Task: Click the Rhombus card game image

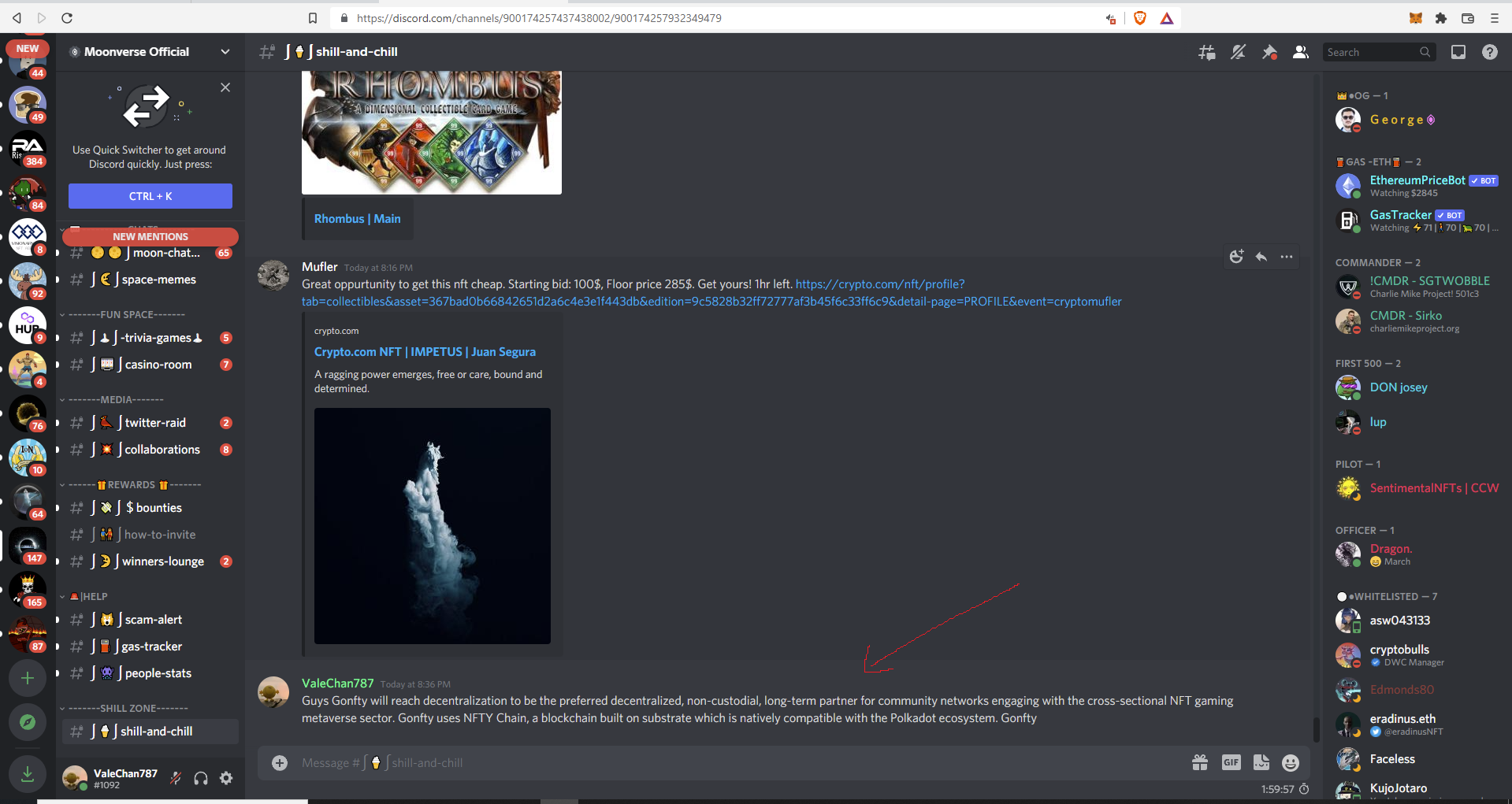Action: tap(432, 132)
